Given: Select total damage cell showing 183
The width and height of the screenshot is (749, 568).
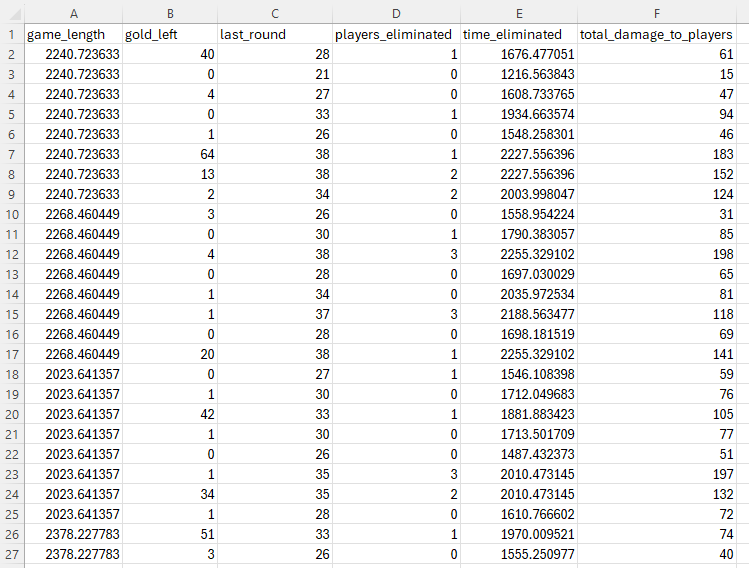Looking at the screenshot, I should [x=657, y=154].
